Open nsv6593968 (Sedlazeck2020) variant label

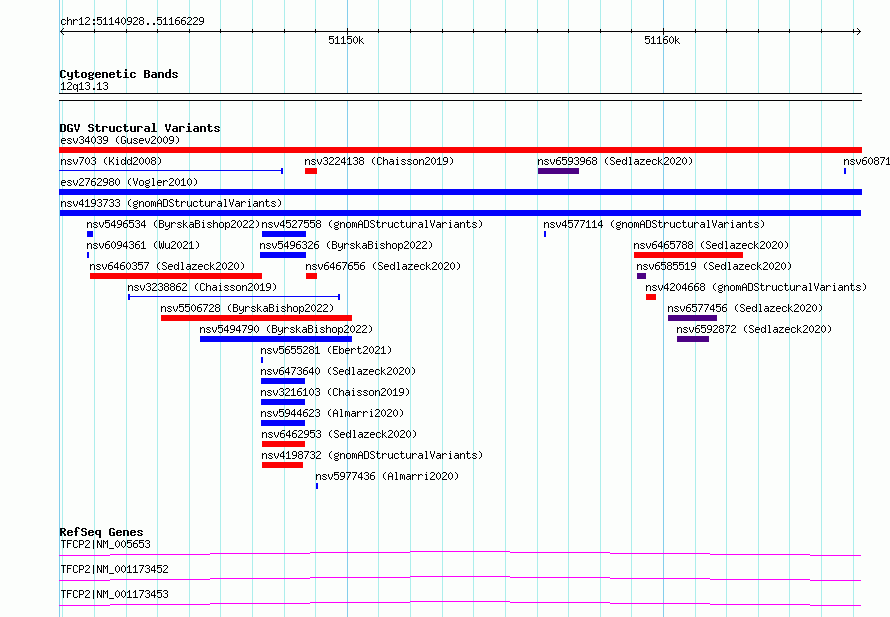(615, 161)
